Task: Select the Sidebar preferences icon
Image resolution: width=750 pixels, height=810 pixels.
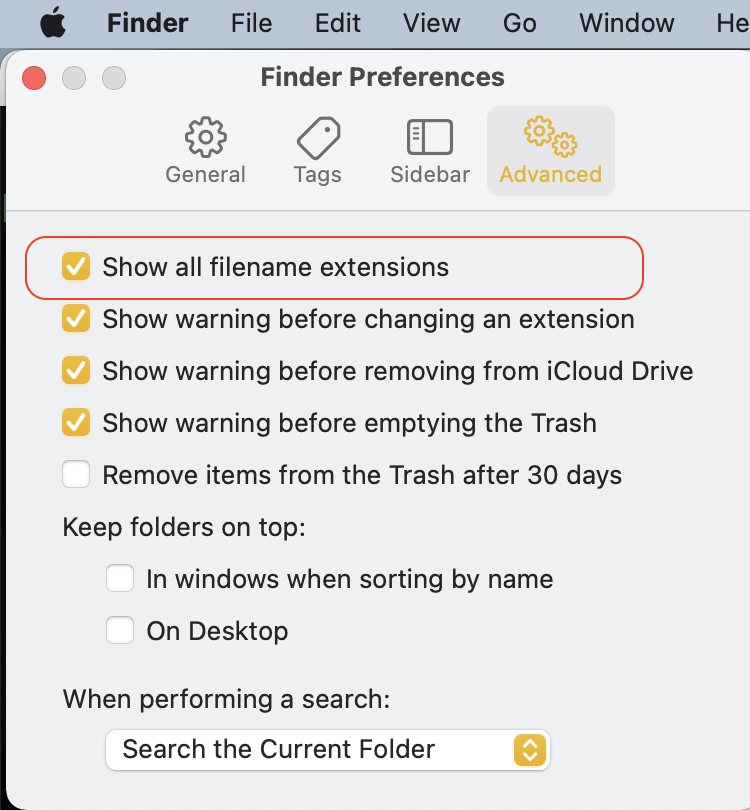Action: pyautogui.click(x=429, y=138)
